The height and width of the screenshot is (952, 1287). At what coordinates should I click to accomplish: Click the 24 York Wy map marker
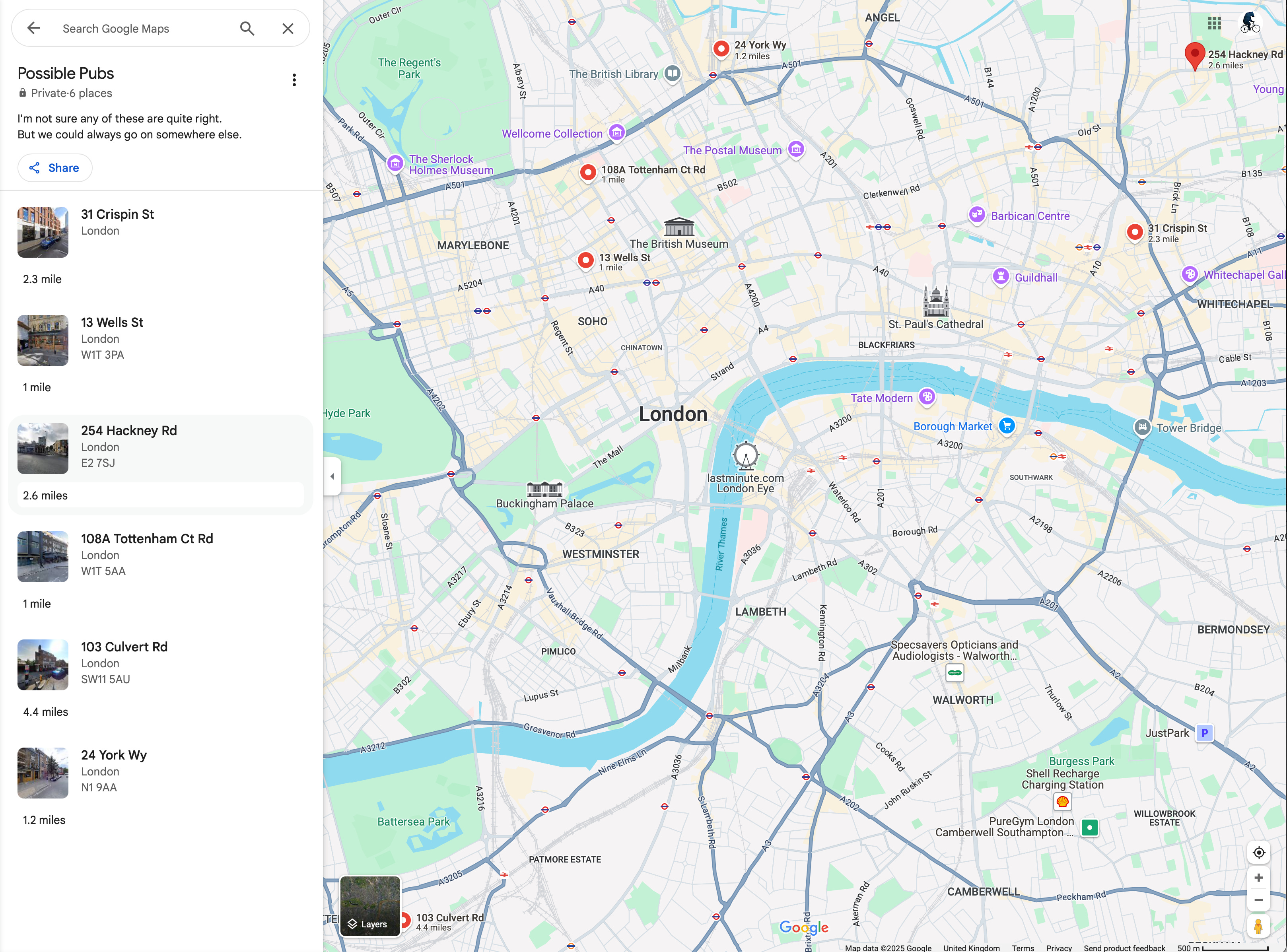(721, 49)
